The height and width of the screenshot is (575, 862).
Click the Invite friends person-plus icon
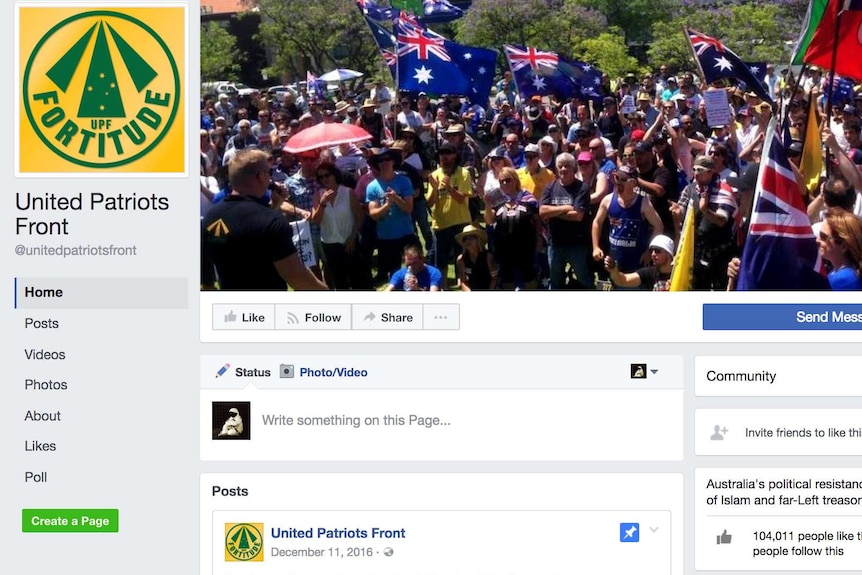point(719,433)
